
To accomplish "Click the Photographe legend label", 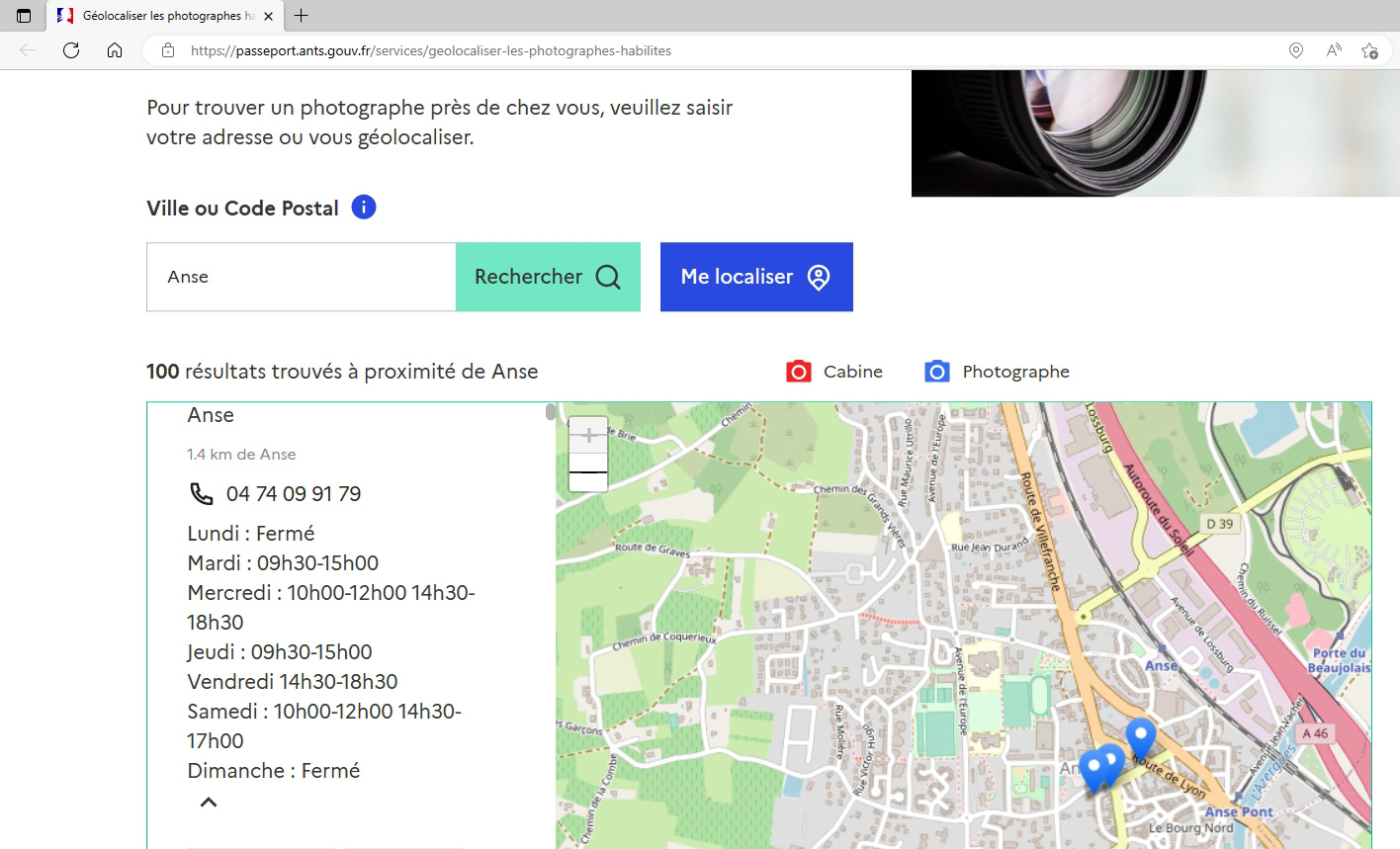I will pyautogui.click(x=1016, y=372).
